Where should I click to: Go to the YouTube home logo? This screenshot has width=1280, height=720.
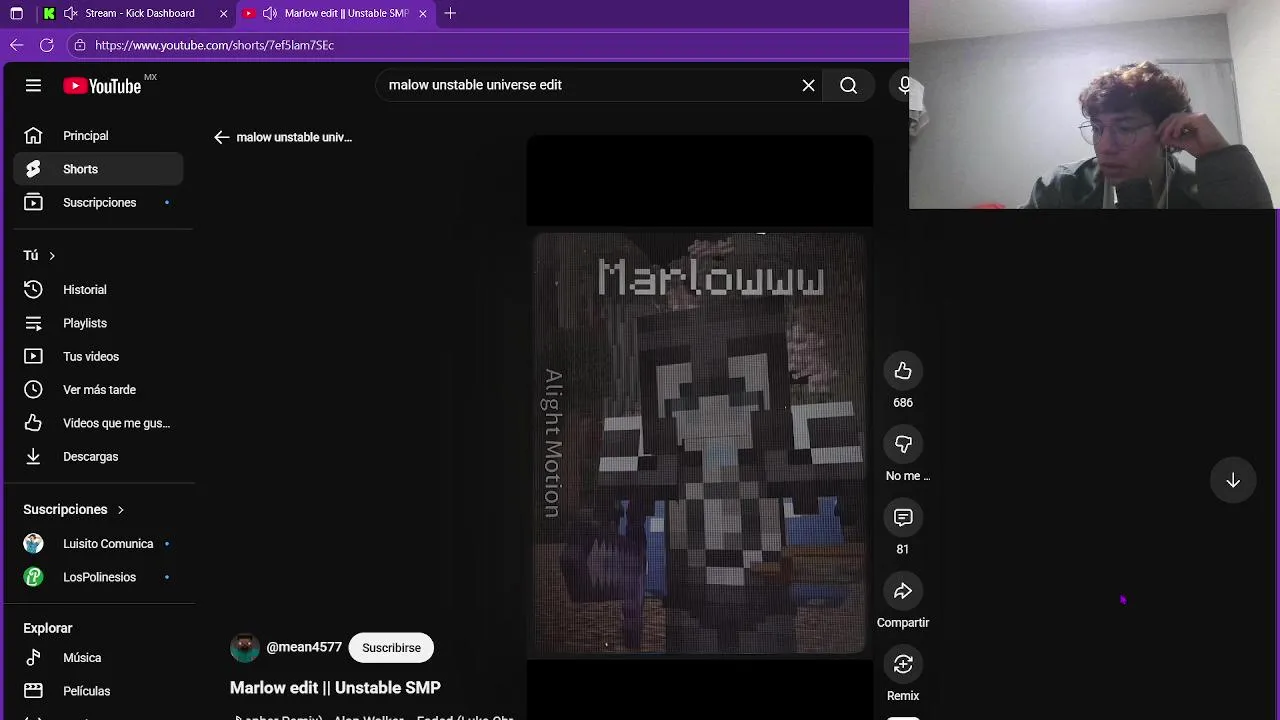point(102,86)
